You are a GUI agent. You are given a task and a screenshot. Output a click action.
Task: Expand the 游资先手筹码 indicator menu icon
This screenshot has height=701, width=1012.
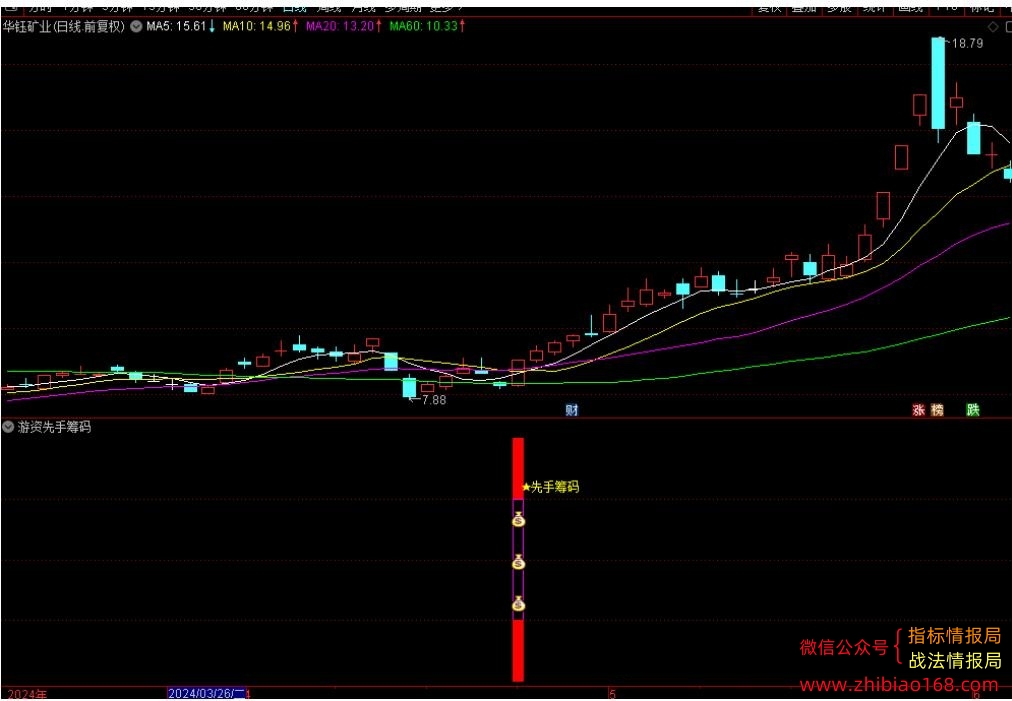coord(8,427)
